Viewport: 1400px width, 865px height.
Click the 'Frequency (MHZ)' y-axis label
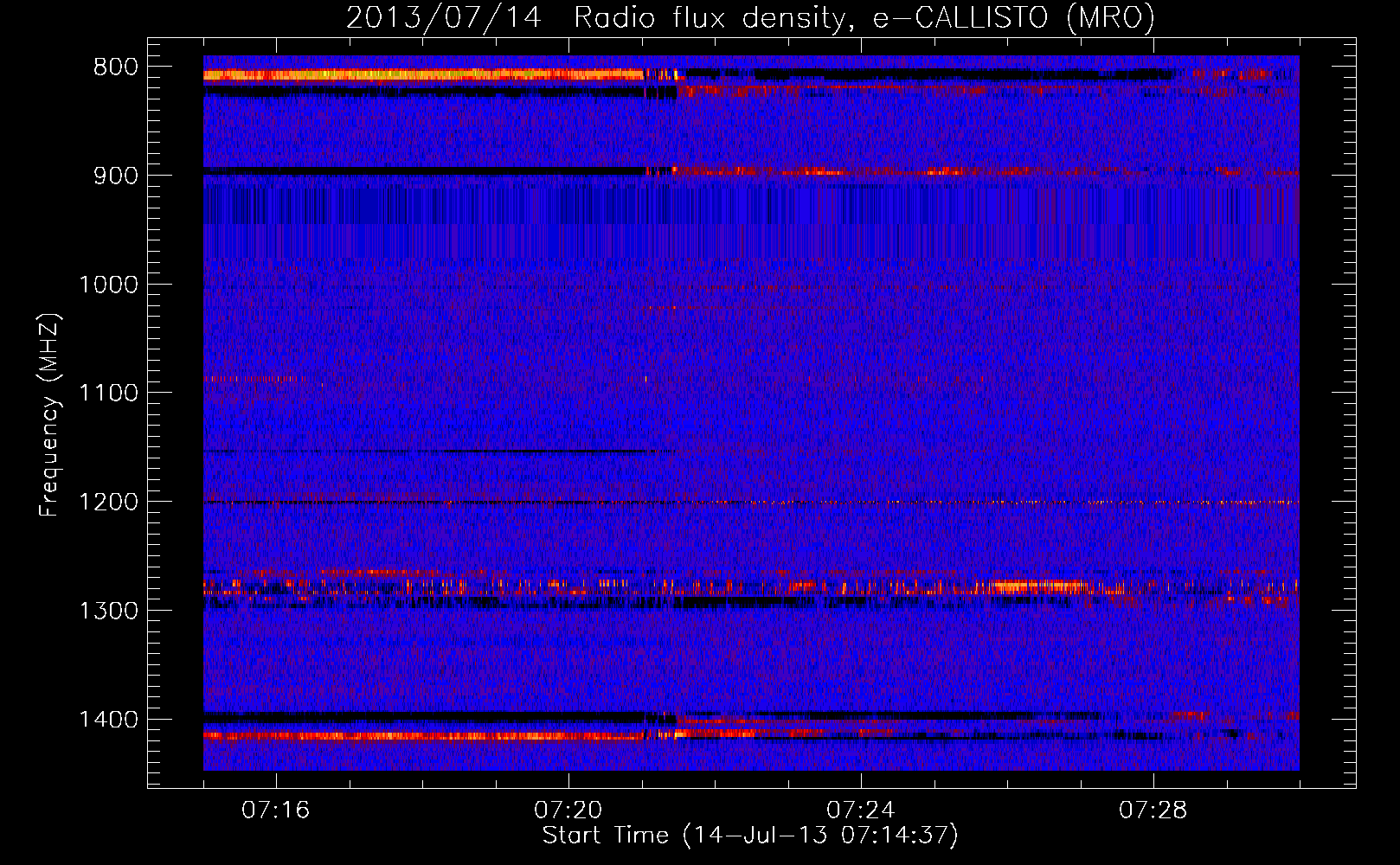(x=50, y=414)
